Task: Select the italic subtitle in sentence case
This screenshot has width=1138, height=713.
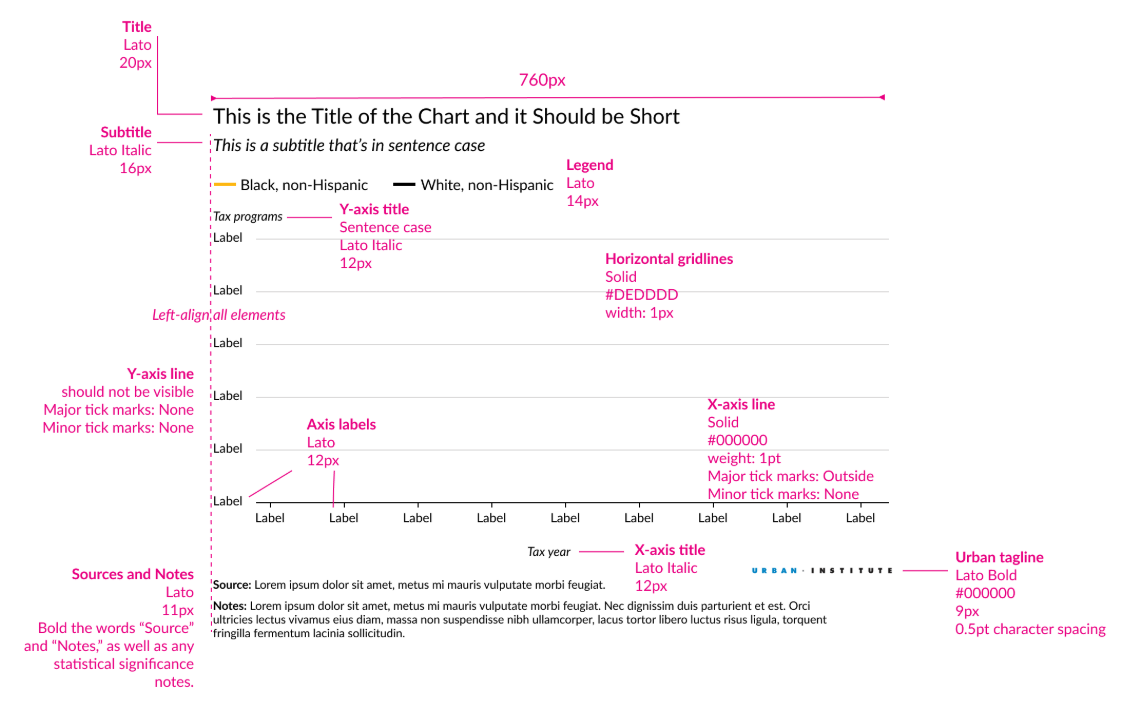Action: tap(349, 146)
